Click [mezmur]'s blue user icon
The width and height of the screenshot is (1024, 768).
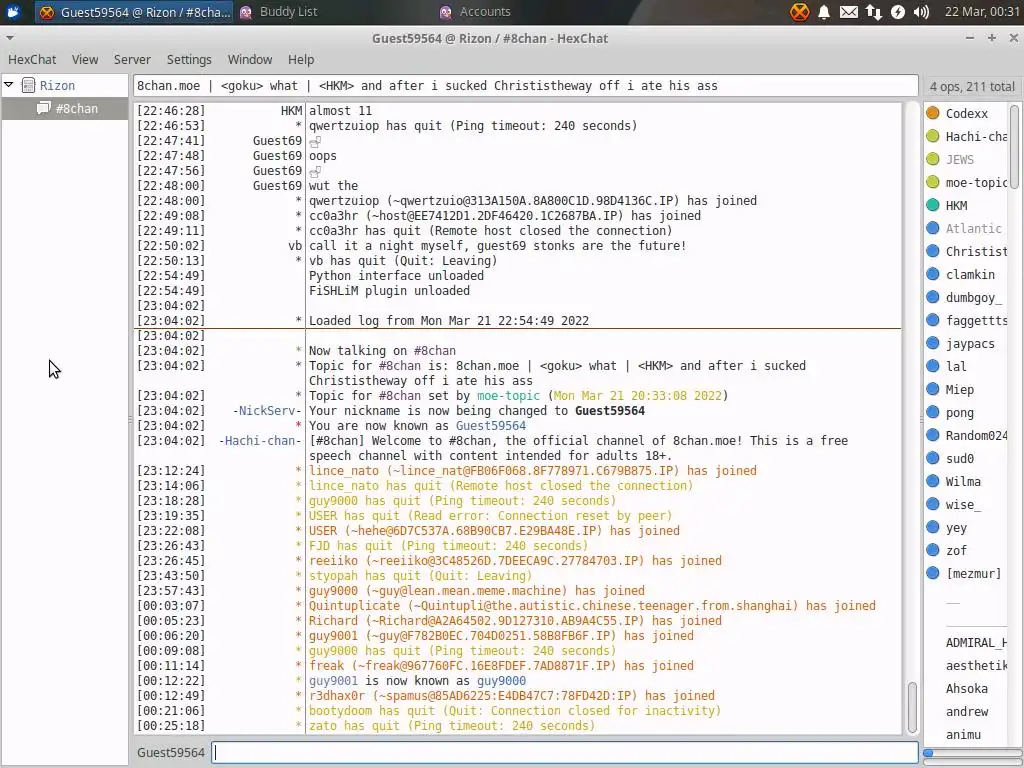pyautogui.click(x=933, y=573)
